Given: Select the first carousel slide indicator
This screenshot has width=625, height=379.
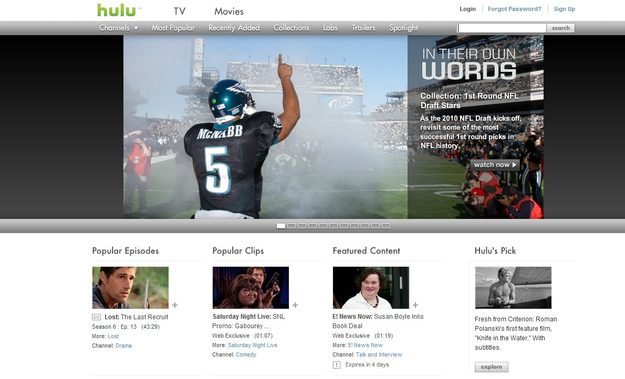Looking at the screenshot, I should click(x=281, y=226).
